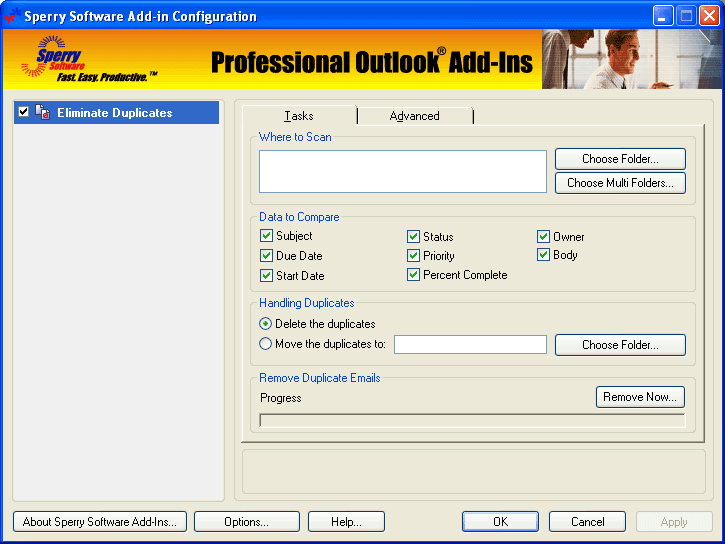
Task: Open About Sperry Software Add-Ins
Action: (x=100, y=522)
